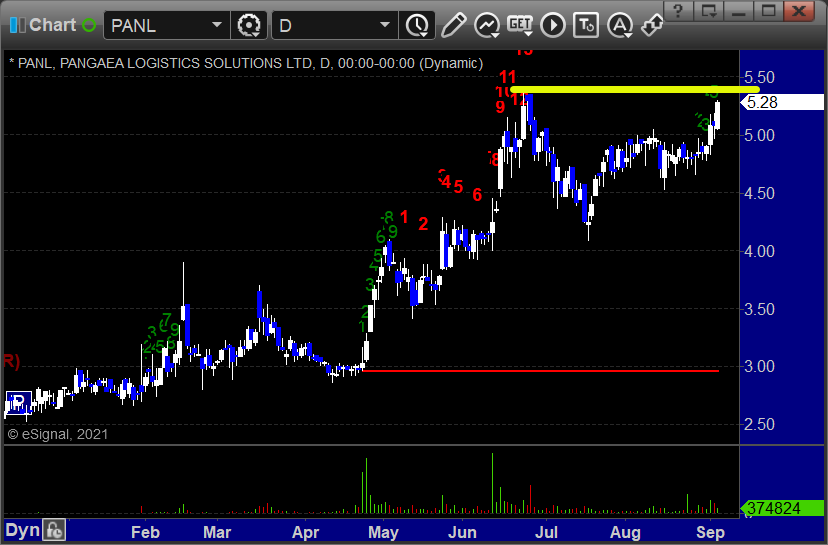Click the Dyn label at bottom left

[22, 530]
